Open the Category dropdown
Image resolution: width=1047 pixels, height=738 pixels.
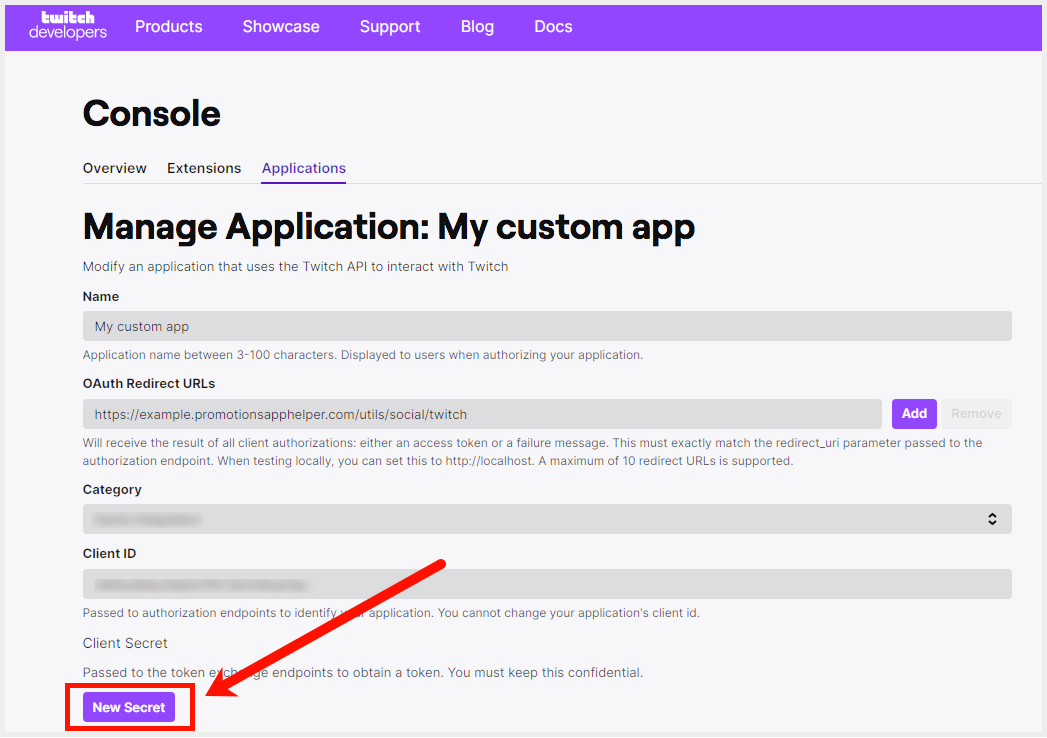coord(547,519)
